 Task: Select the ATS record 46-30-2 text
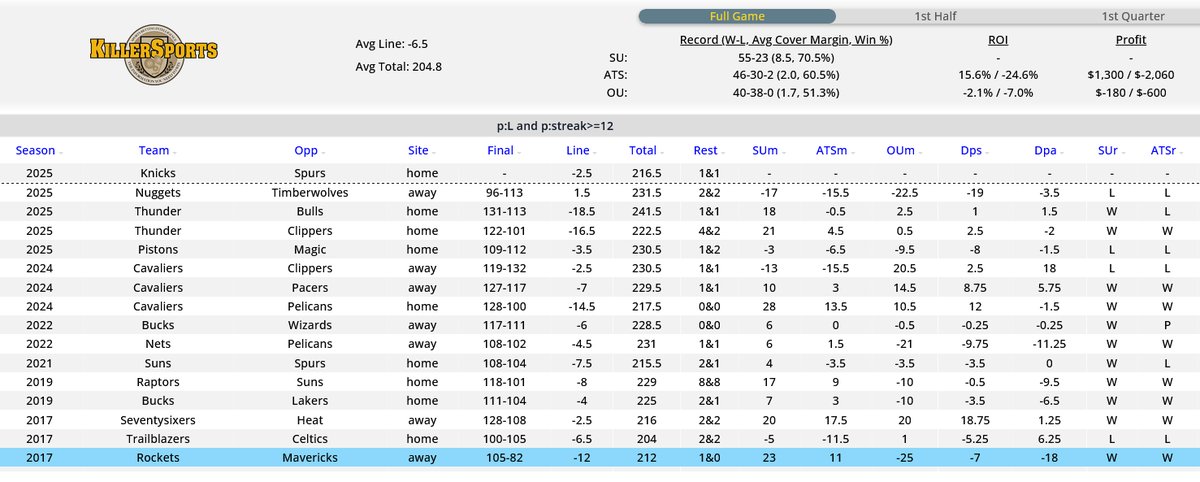click(785, 75)
